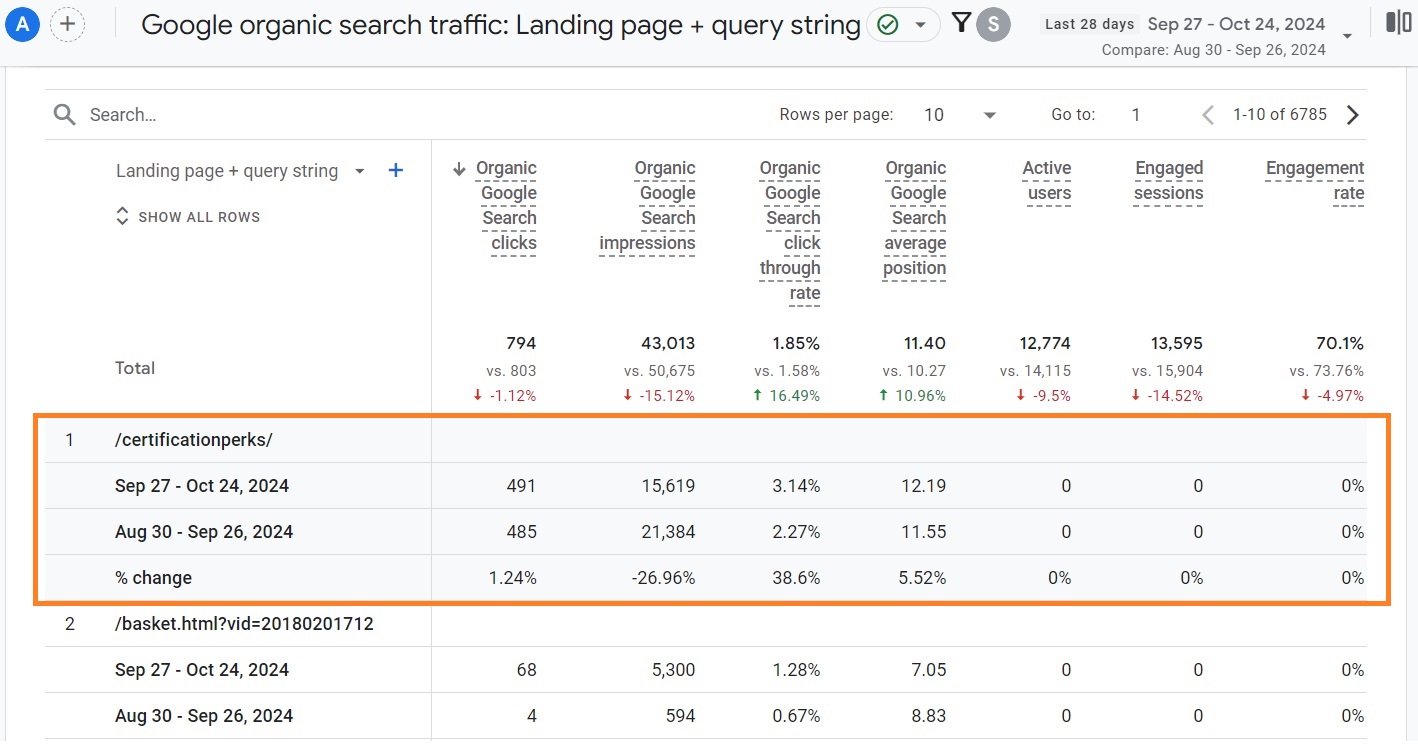The width and height of the screenshot is (1418, 744).
Task: Click the edit comparisons icon top right
Action: tap(1398, 20)
